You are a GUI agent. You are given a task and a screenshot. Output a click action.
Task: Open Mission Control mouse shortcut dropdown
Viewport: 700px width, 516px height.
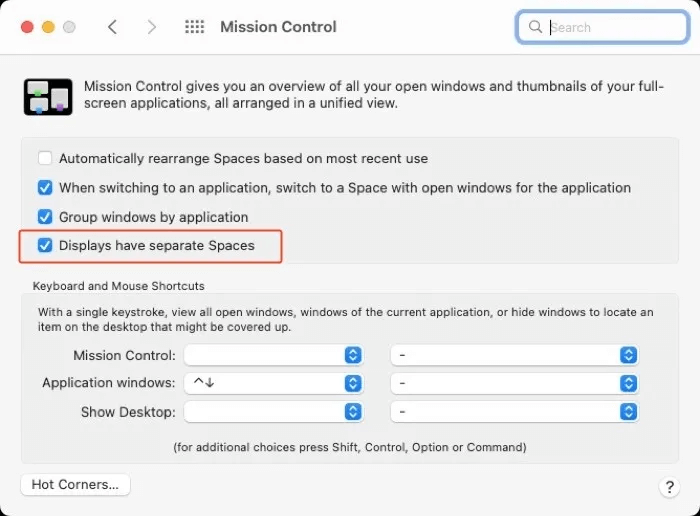coord(514,355)
